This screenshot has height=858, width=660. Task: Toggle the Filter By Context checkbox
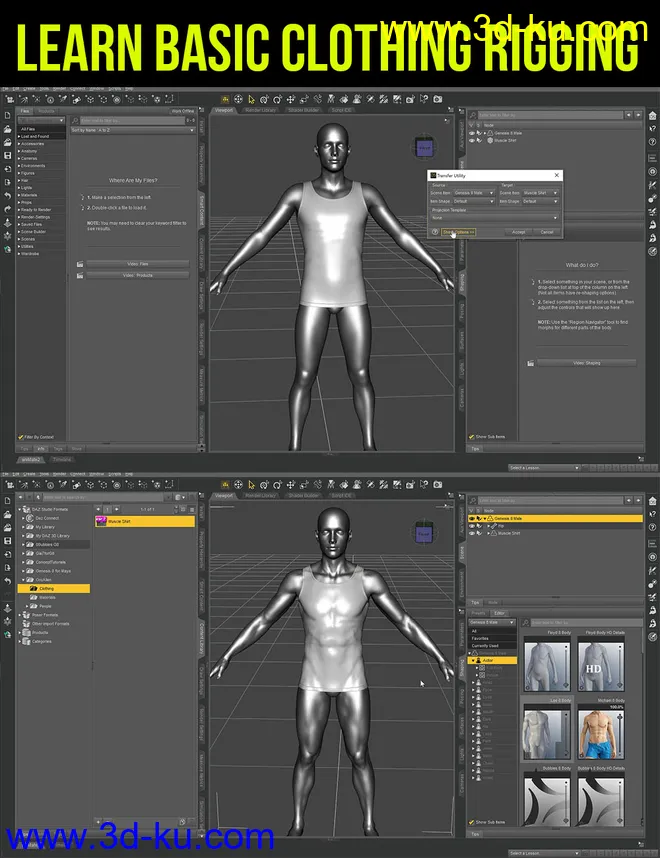[x=20, y=437]
